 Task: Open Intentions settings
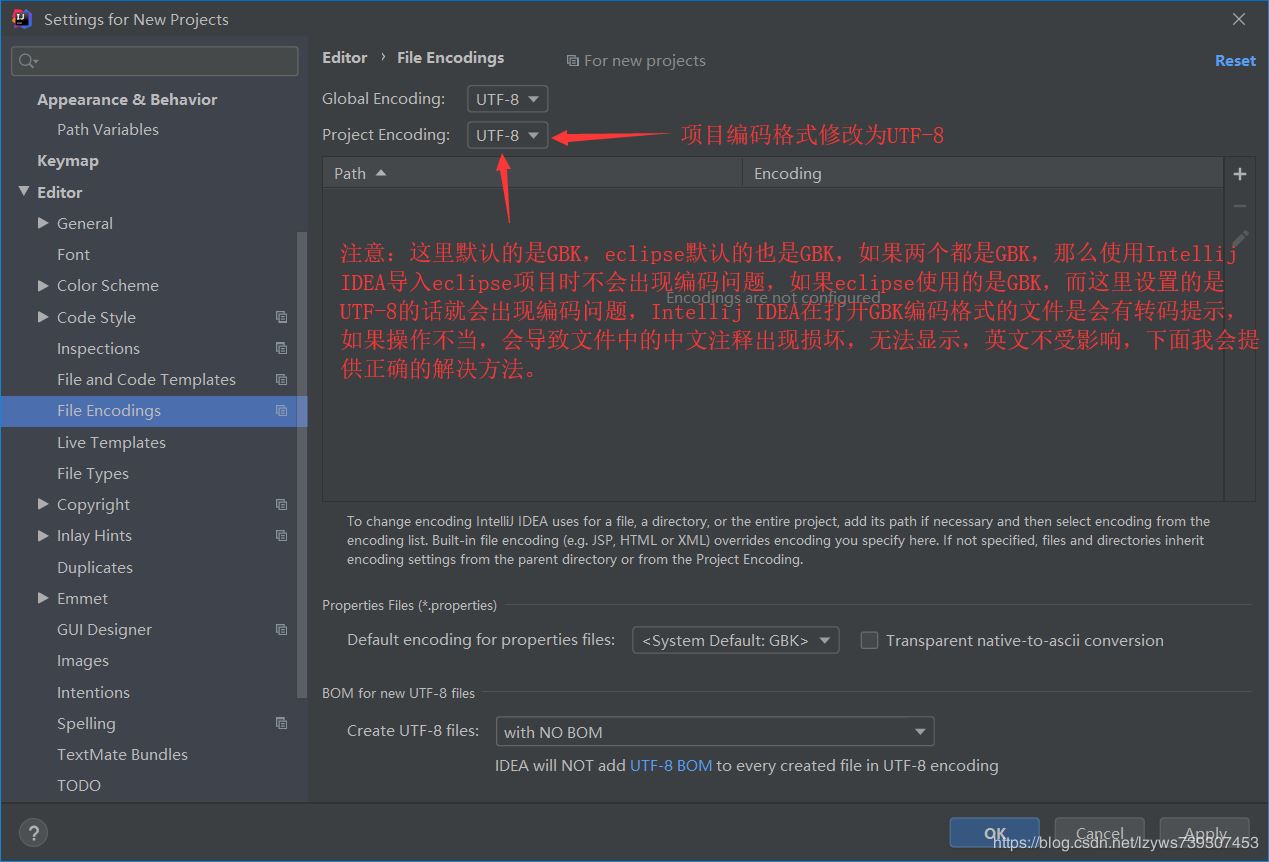[x=93, y=692]
